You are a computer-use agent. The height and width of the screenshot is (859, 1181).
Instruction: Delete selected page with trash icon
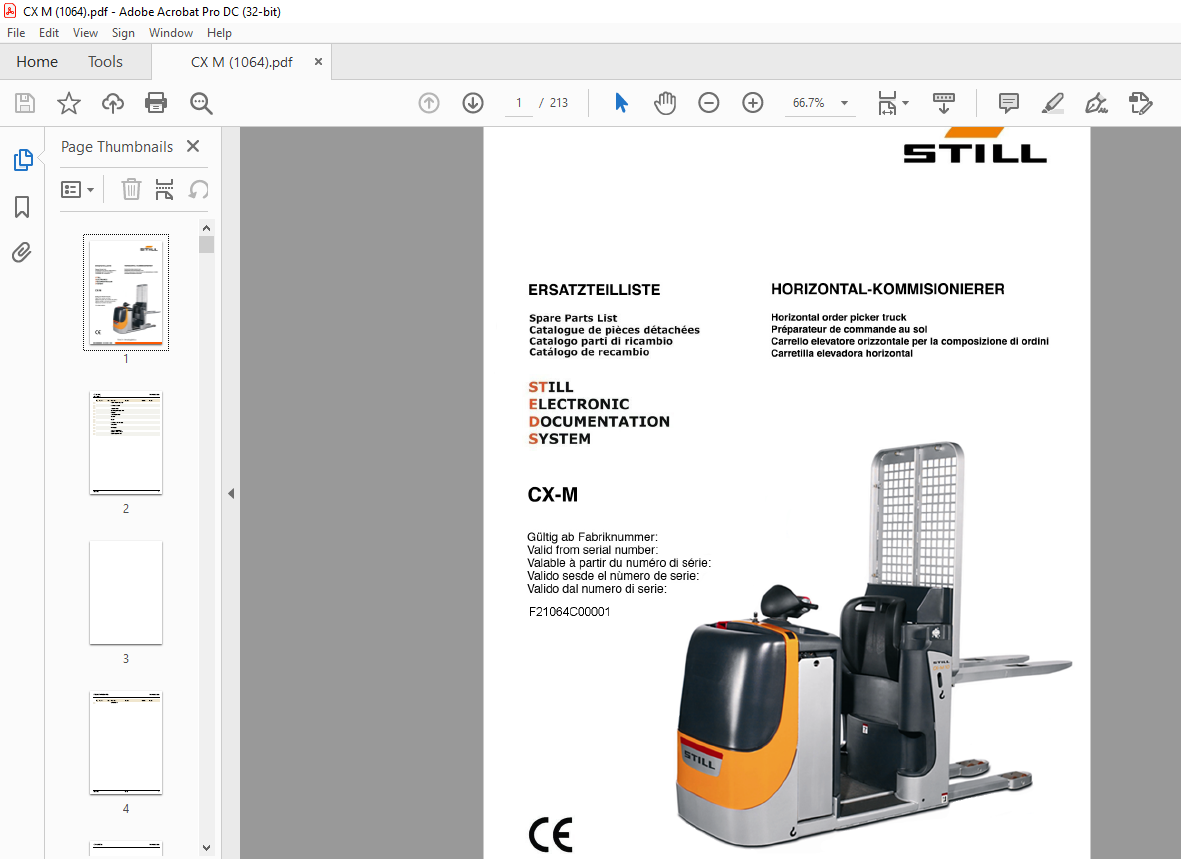[x=131, y=189]
